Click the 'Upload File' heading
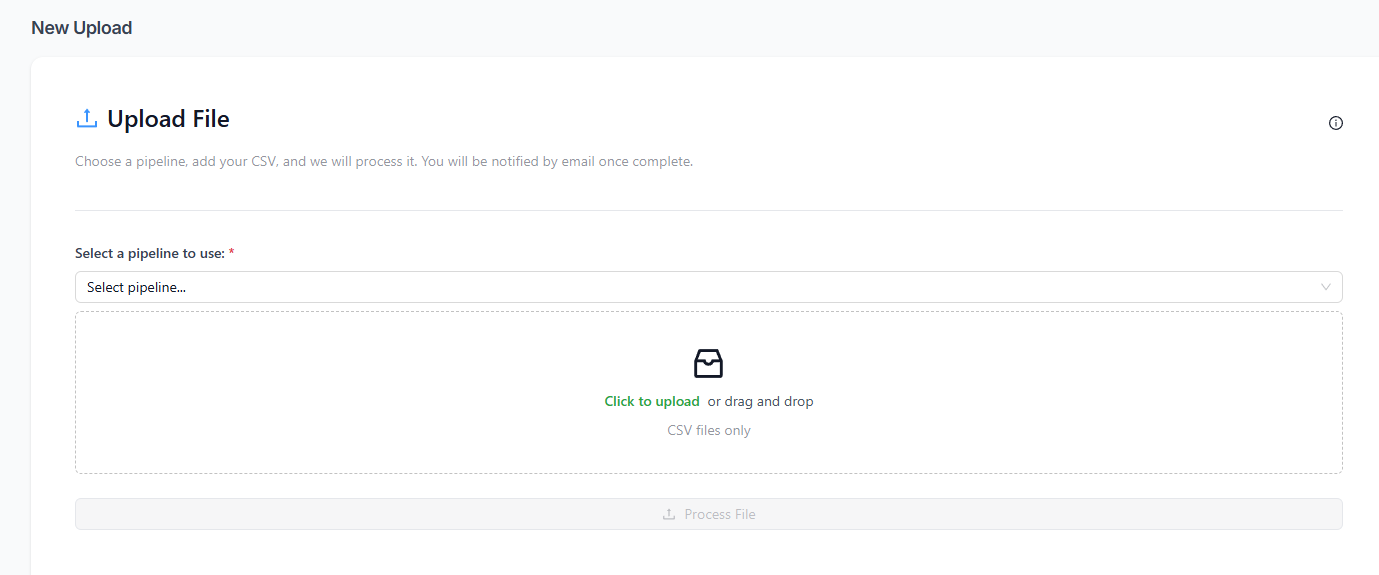The height and width of the screenshot is (575, 1379). click(x=168, y=119)
